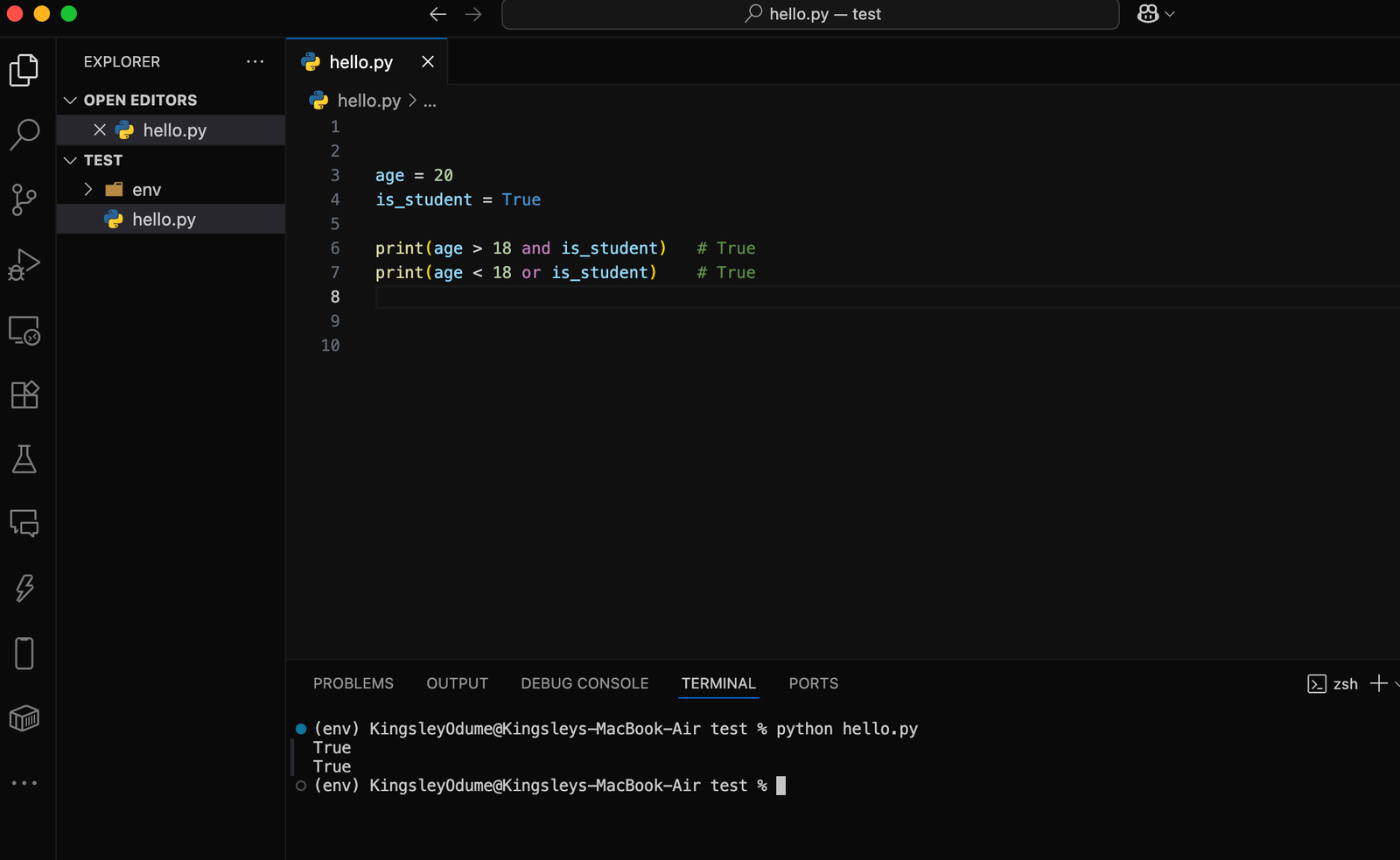Click the Python icon on the hello.py tab
The width and height of the screenshot is (1400, 860).
pyautogui.click(x=311, y=61)
